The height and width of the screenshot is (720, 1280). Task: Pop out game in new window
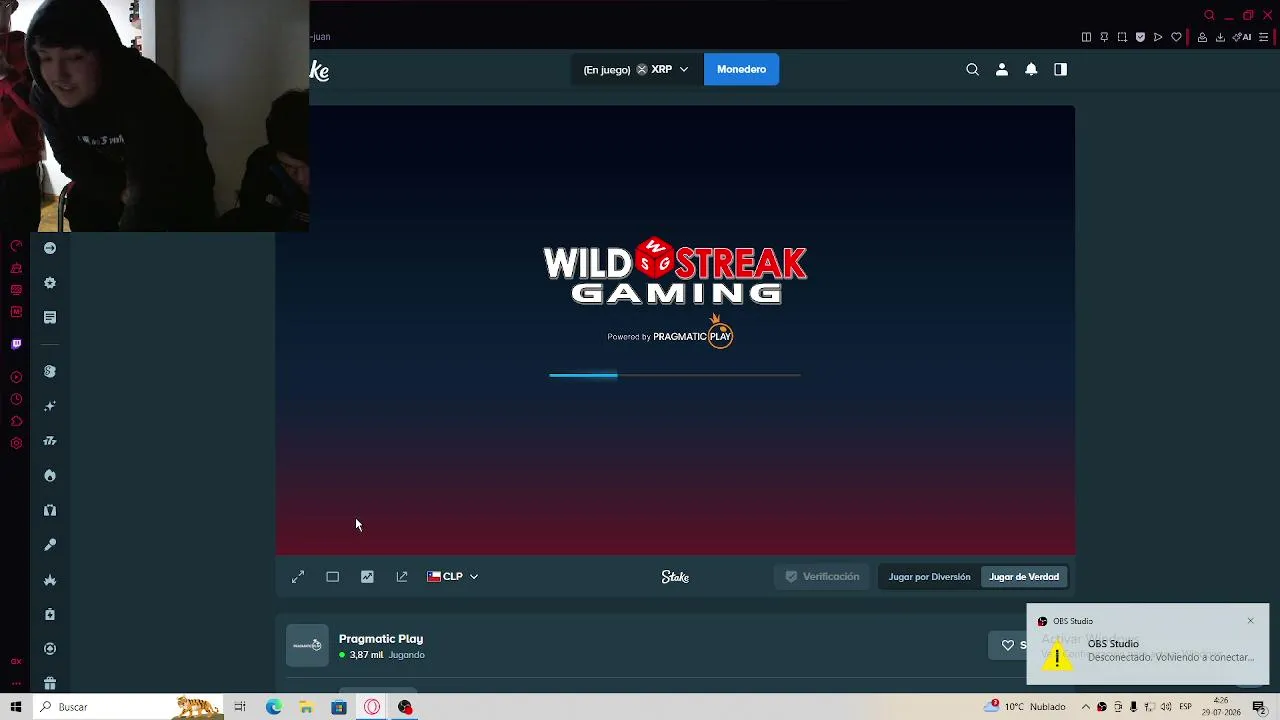[x=402, y=577]
